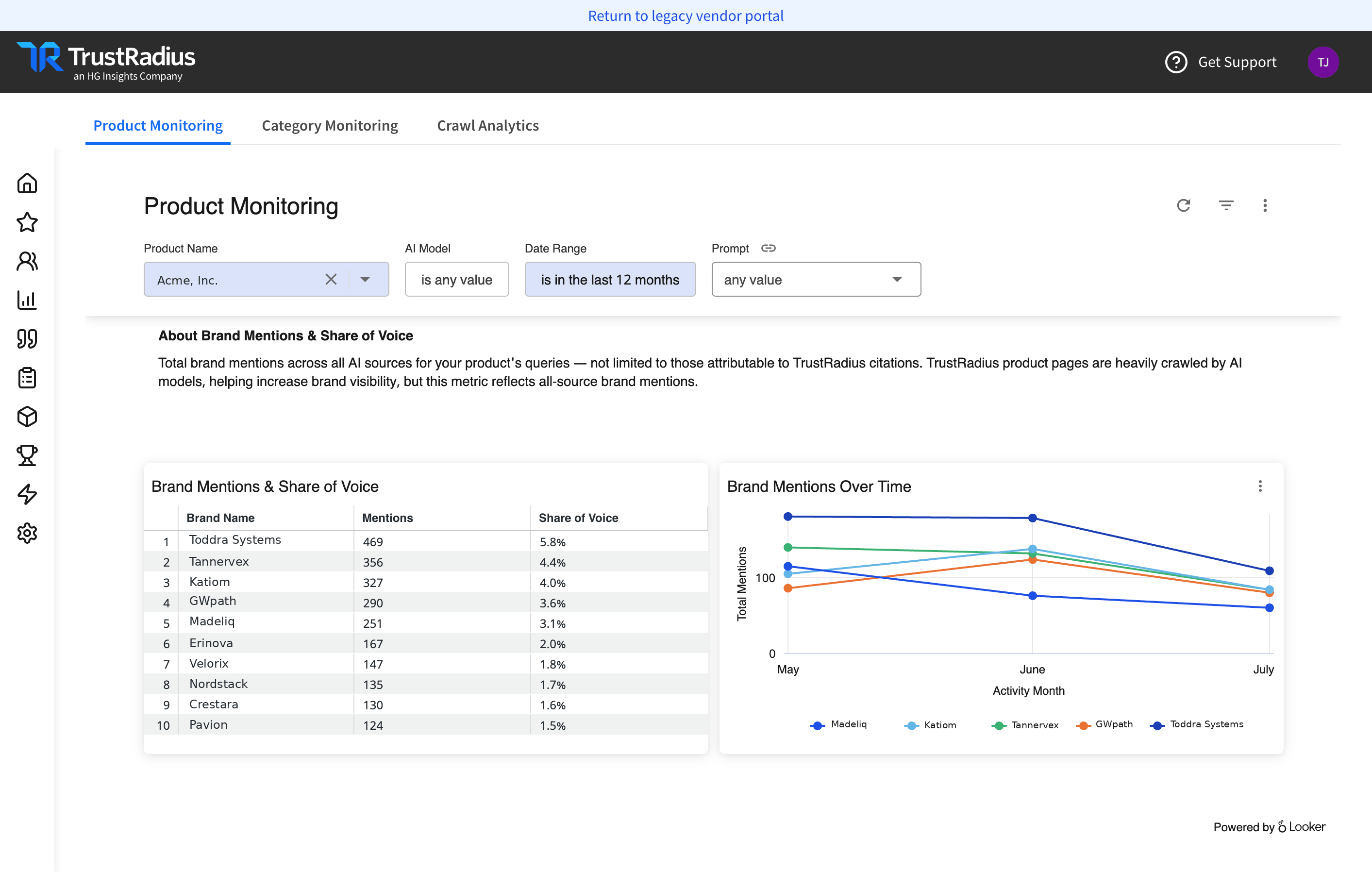Viewport: 1372px width, 872px height.
Task: Expand the Product Name dropdown arrow
Action: [x=365, y=279]
